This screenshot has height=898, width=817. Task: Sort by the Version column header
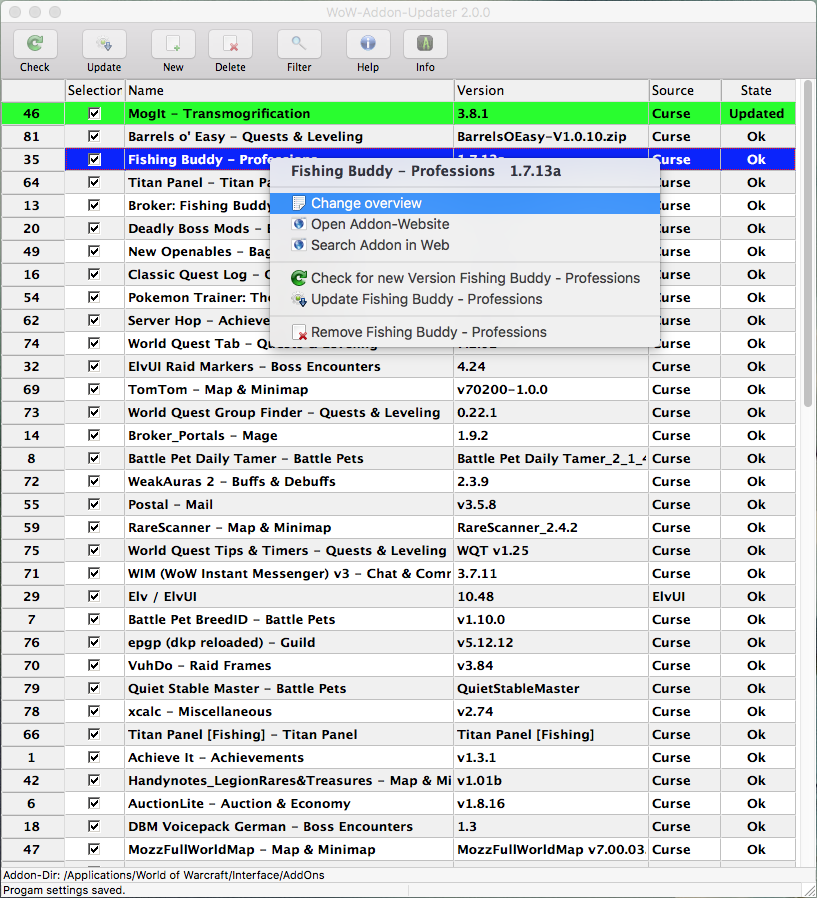551,90
